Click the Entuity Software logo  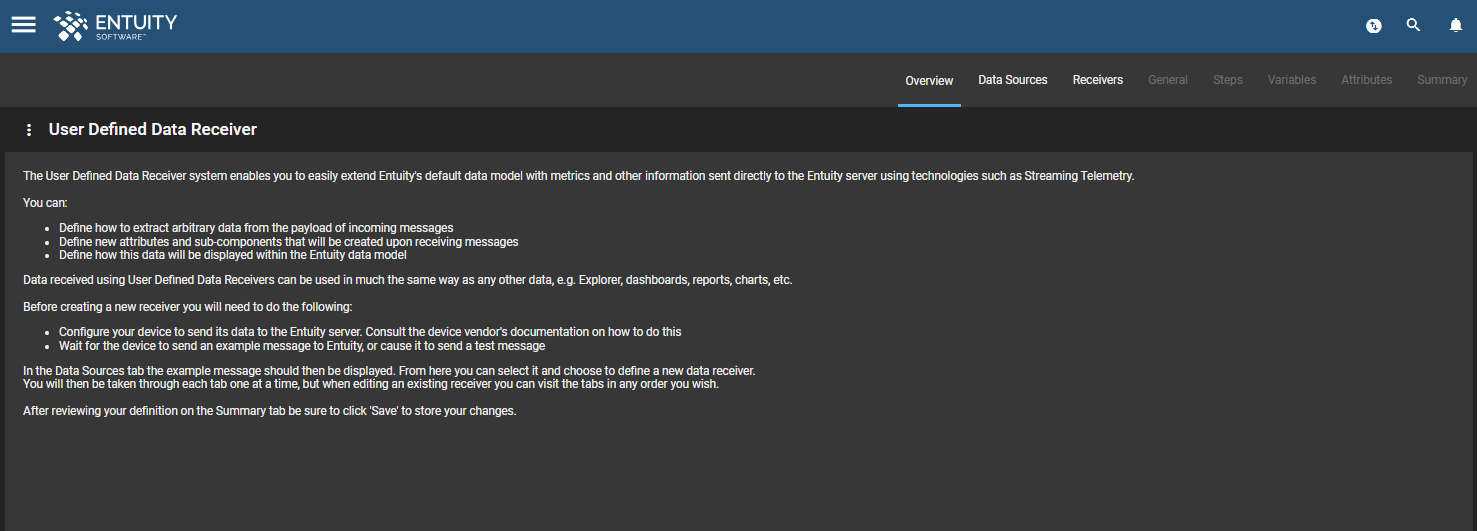coord(115,26)
